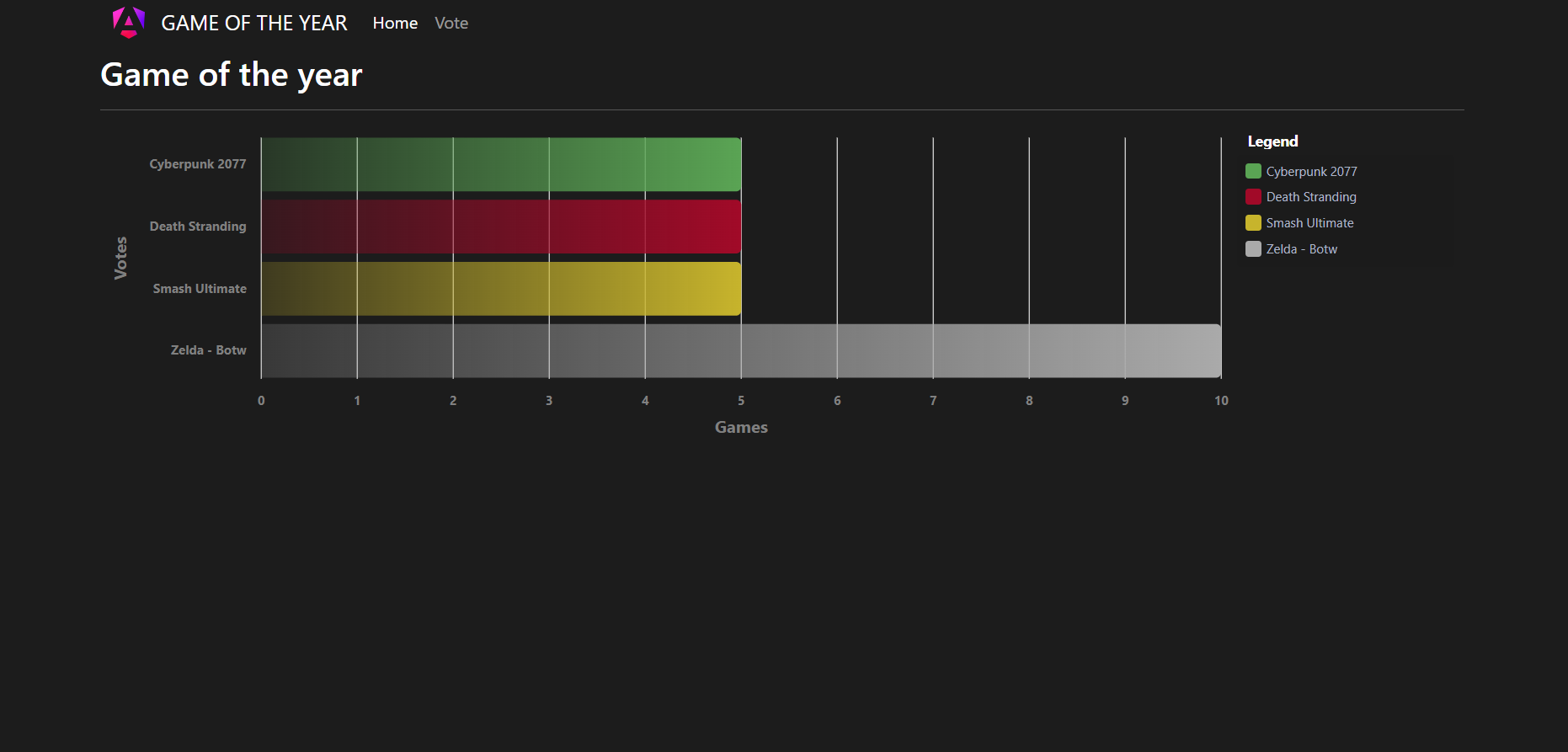Screen dimensions: 1568x752
Task: Click the Votes y-axis title
Action: (x=120, y=258)
